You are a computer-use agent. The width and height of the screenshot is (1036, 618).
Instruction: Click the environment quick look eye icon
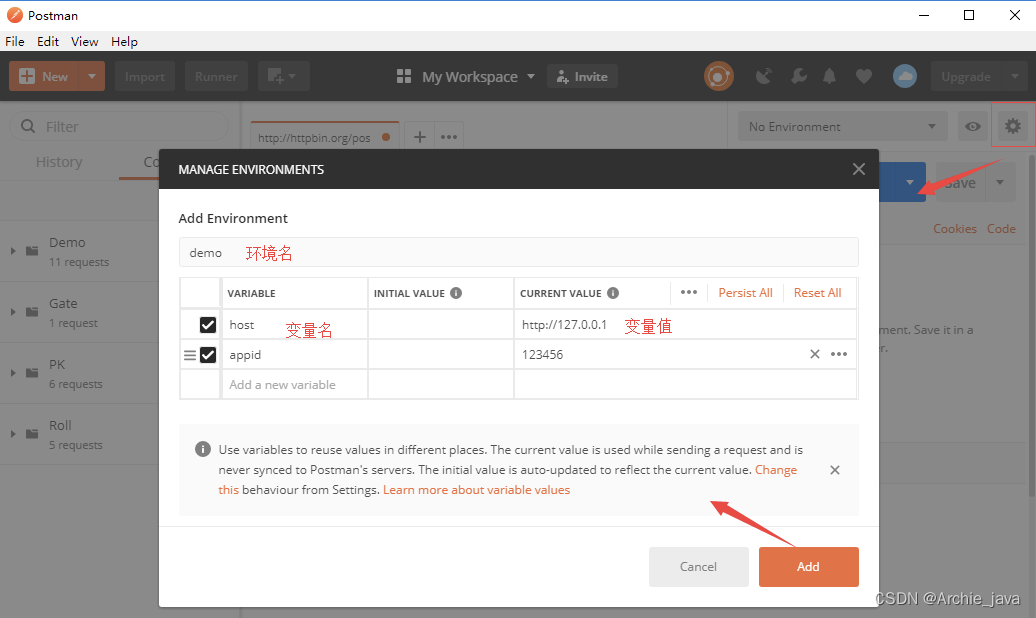click(973, 126)
